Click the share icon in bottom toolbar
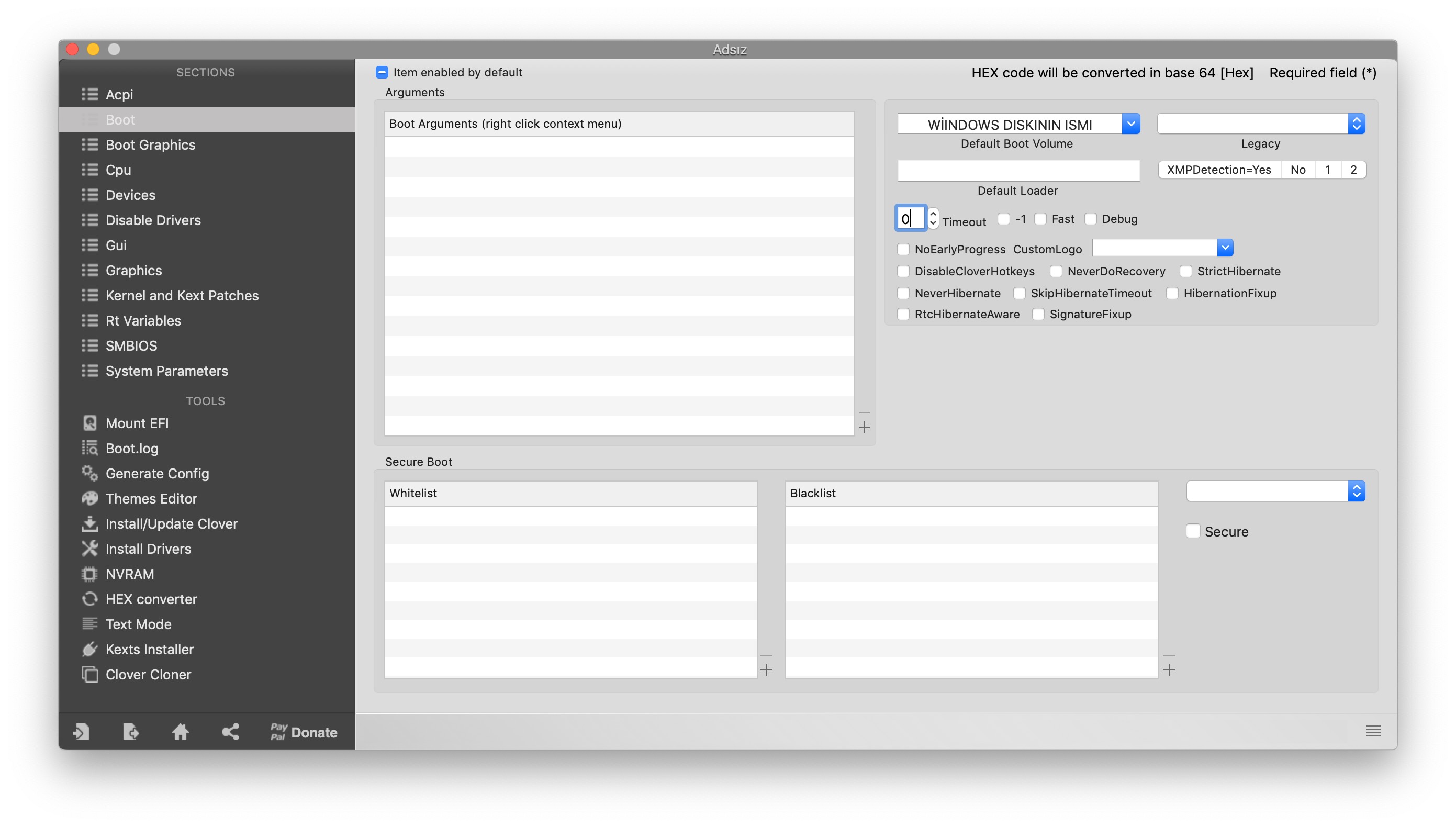The height and width of the screenshot is (827, 1456). pyautogui.click(x=230, y=732)
